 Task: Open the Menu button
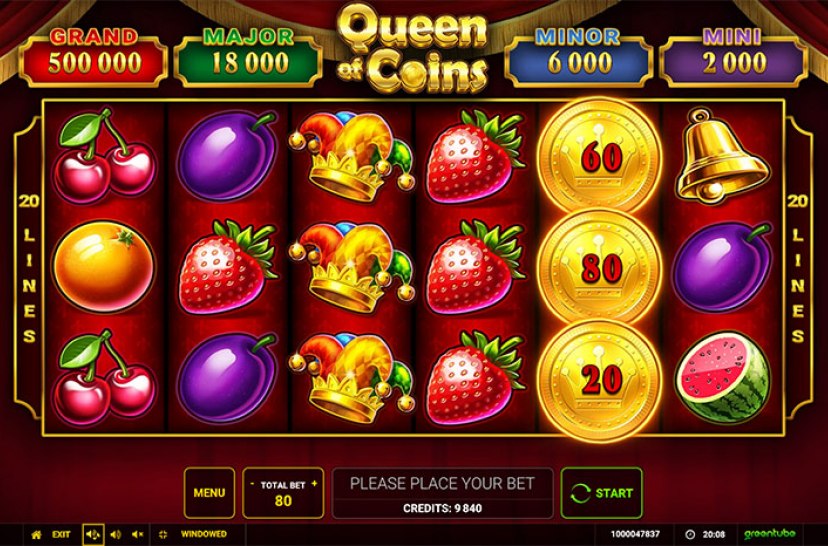(209, 493)
